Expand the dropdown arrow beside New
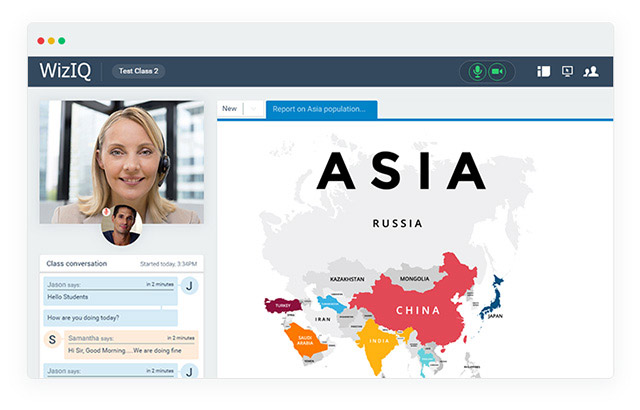 click(x=254, y=109)
